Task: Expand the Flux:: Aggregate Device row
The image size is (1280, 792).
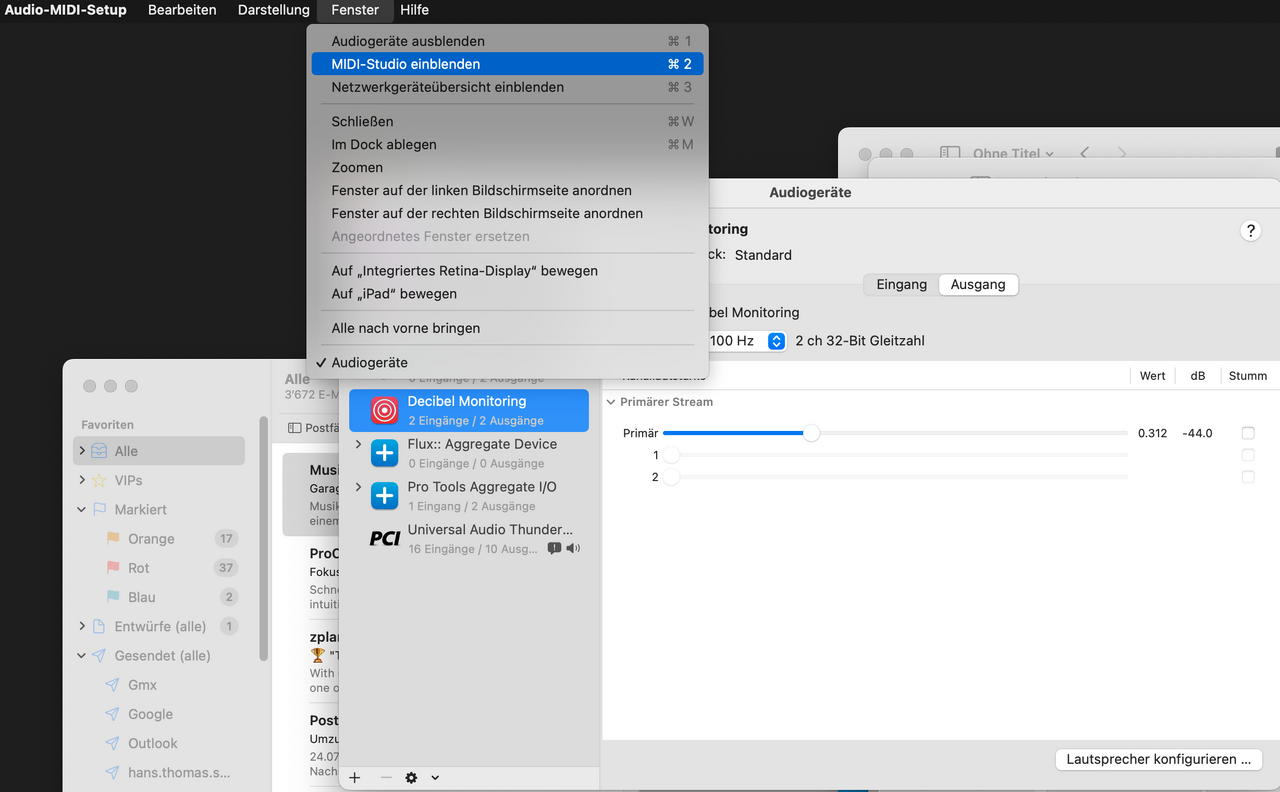Action: pos(359,444)
